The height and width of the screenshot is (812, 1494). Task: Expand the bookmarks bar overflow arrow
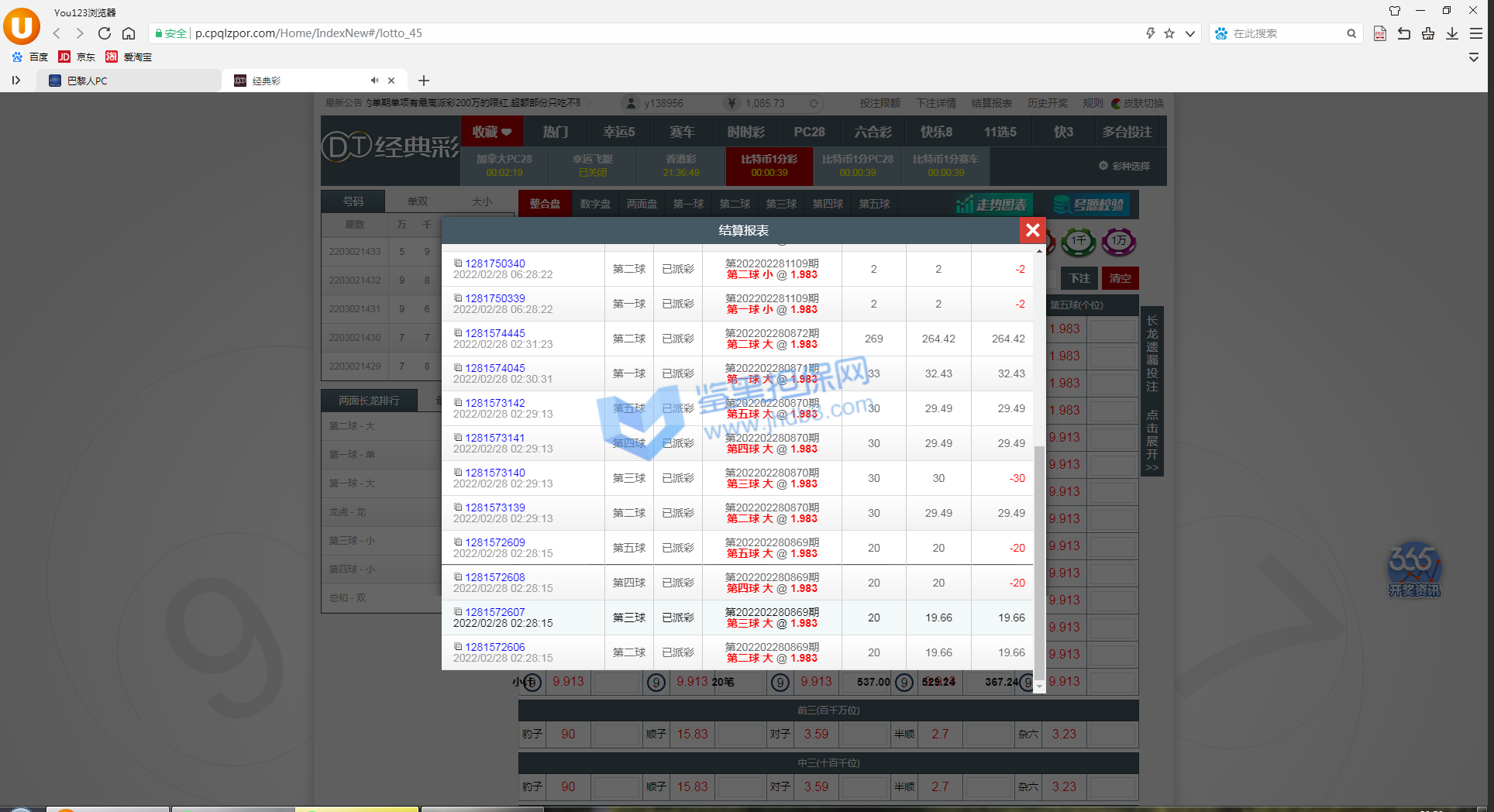(1473, 57)
